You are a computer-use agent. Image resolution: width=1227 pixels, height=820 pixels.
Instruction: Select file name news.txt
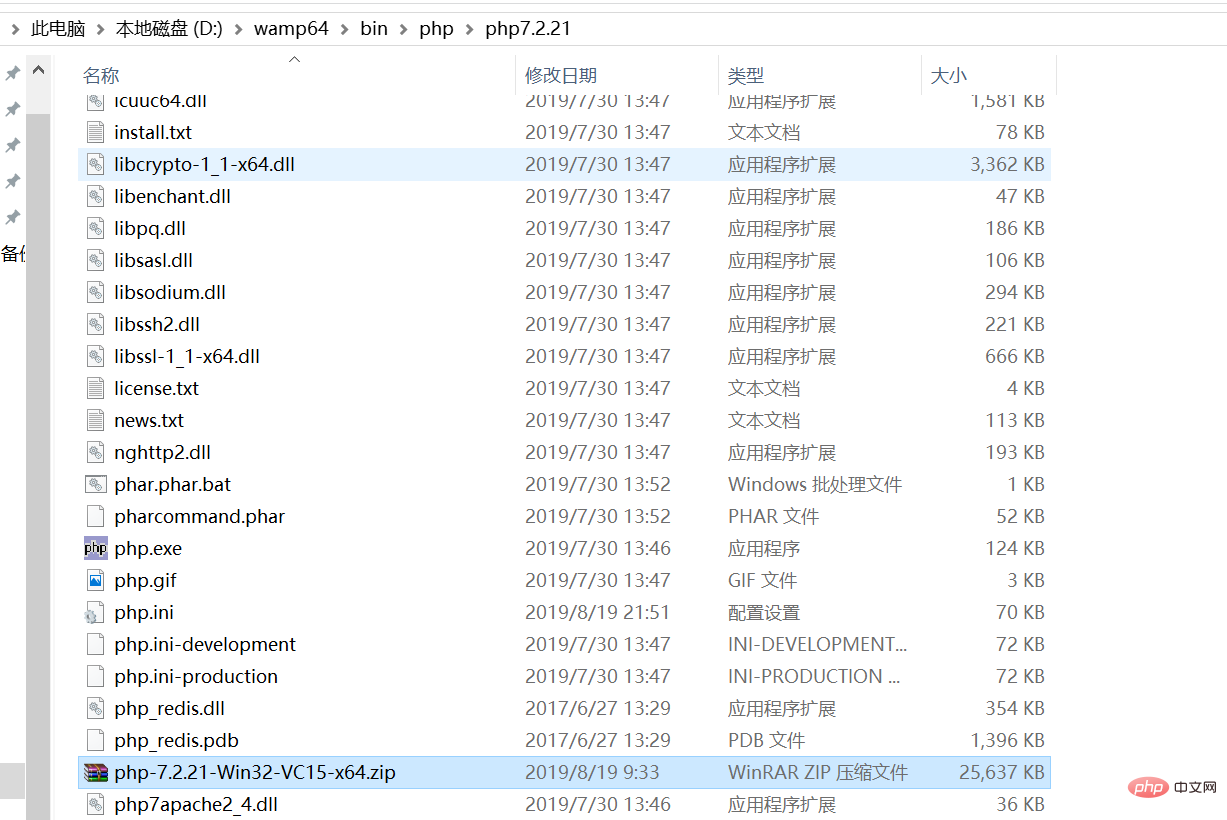[x=149, y=420]
